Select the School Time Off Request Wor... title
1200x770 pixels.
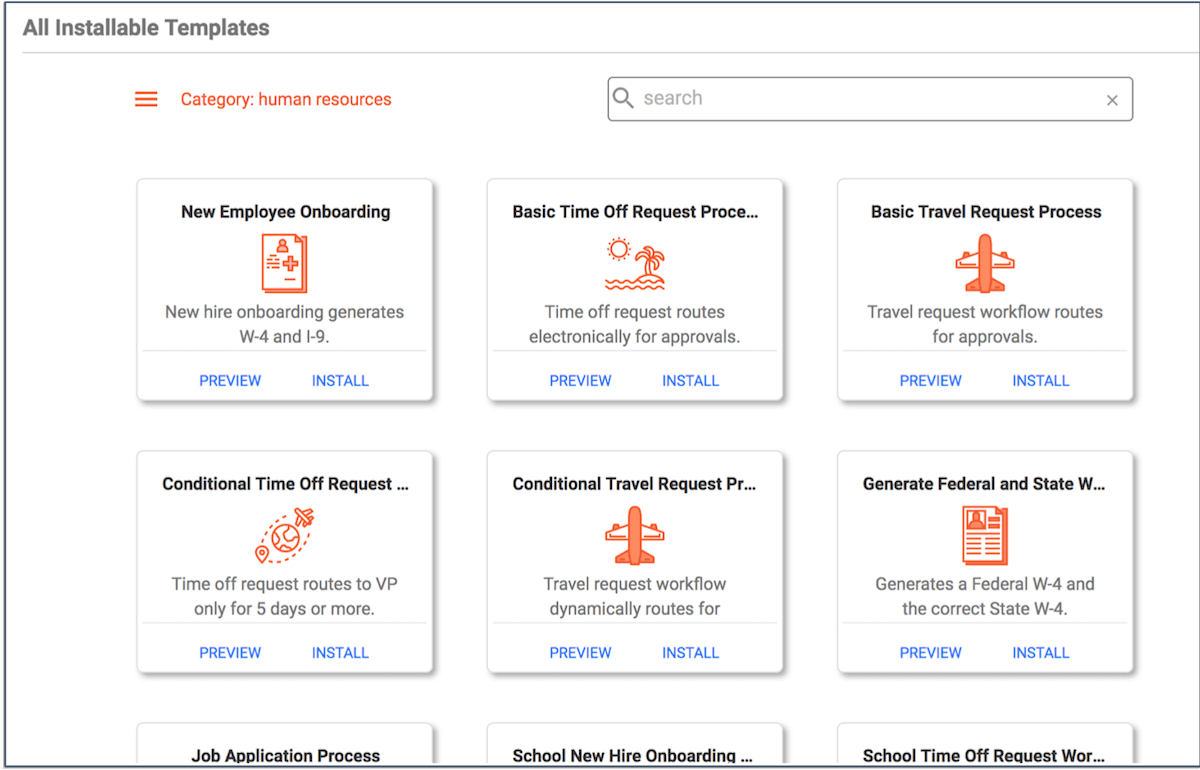(985, 756)
